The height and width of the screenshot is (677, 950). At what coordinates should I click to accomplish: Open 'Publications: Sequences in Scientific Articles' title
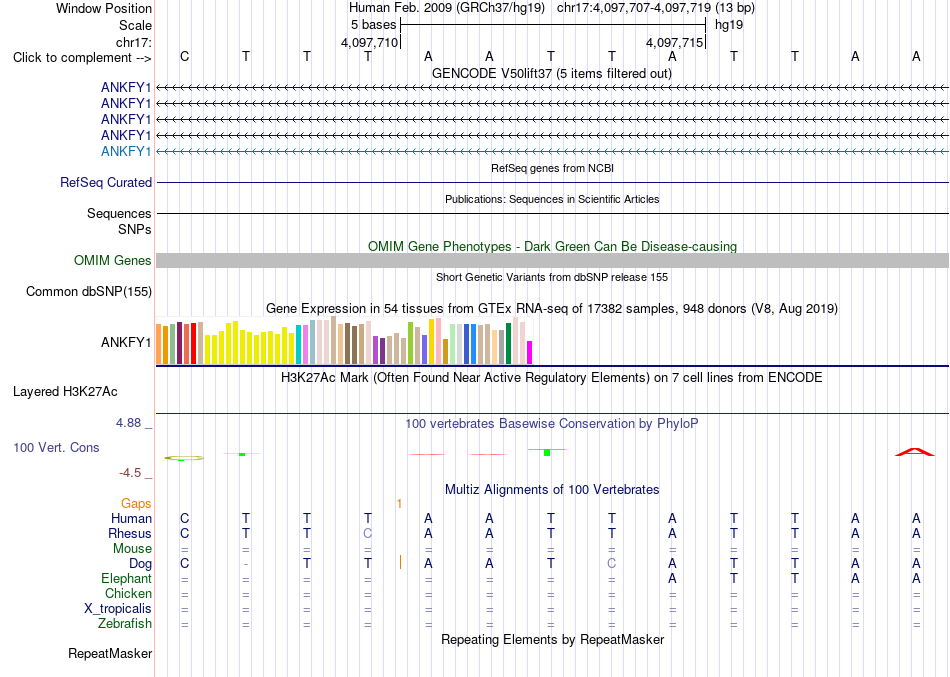(552, 199)
